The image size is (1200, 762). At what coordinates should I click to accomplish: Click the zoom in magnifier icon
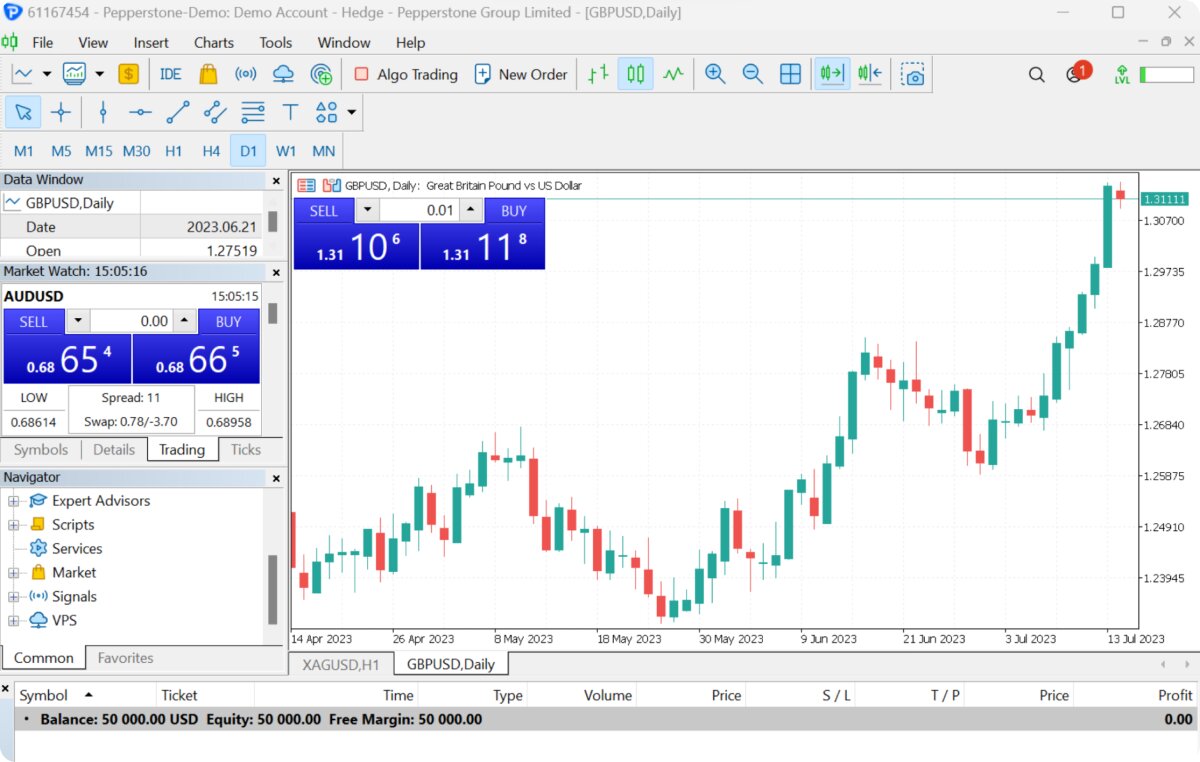coord(715,74)
